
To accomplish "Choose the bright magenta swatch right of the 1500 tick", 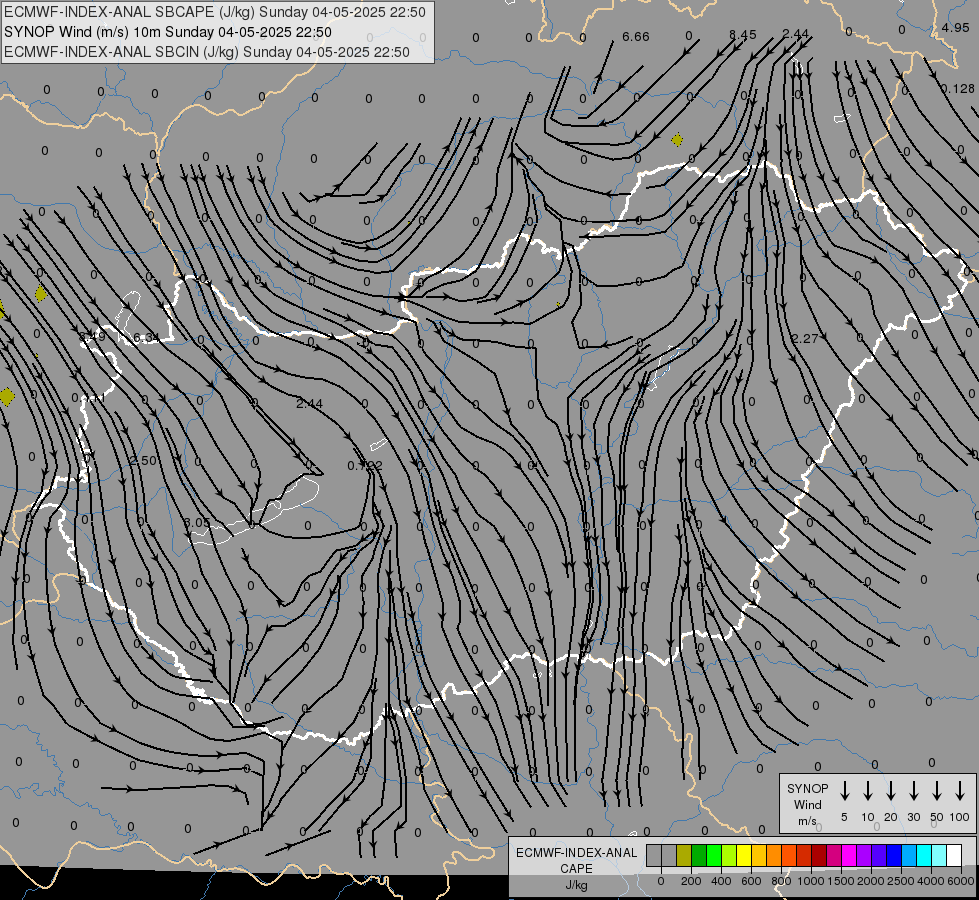I will click(849, 856).
